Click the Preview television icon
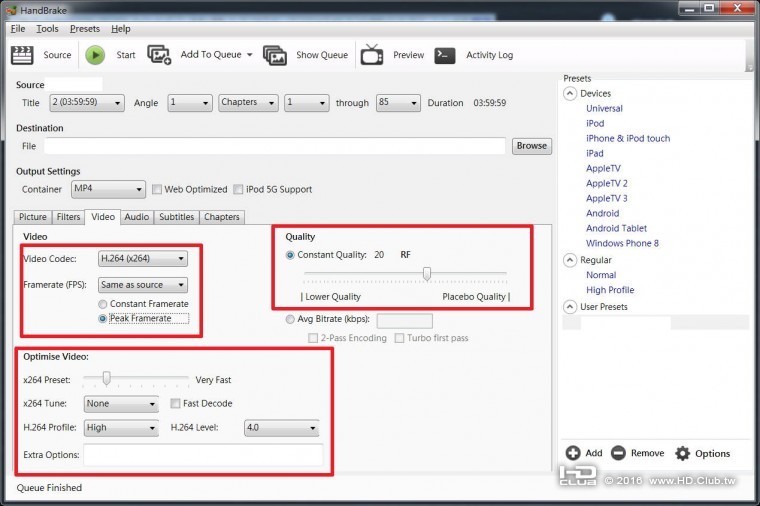 372,55
